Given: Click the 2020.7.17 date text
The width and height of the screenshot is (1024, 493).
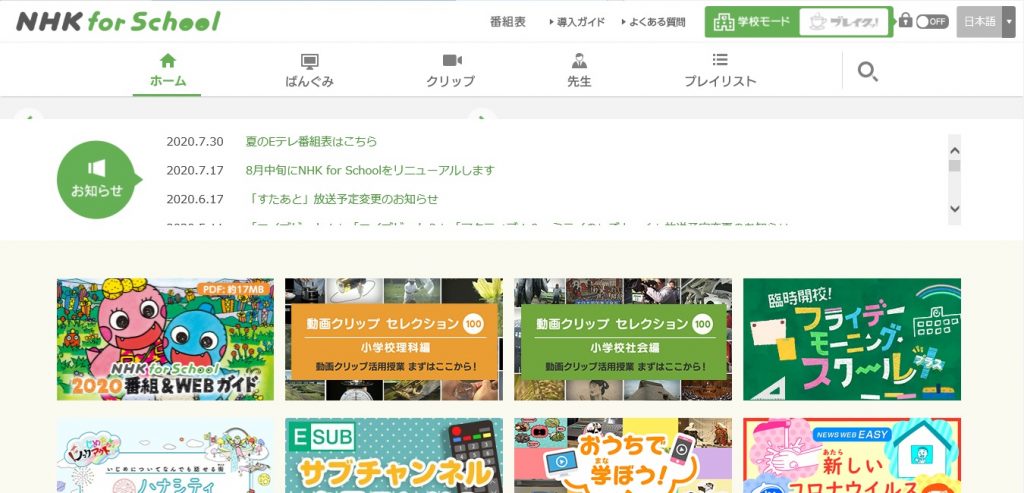Looking at the screenshot, I should click(195, 170).
